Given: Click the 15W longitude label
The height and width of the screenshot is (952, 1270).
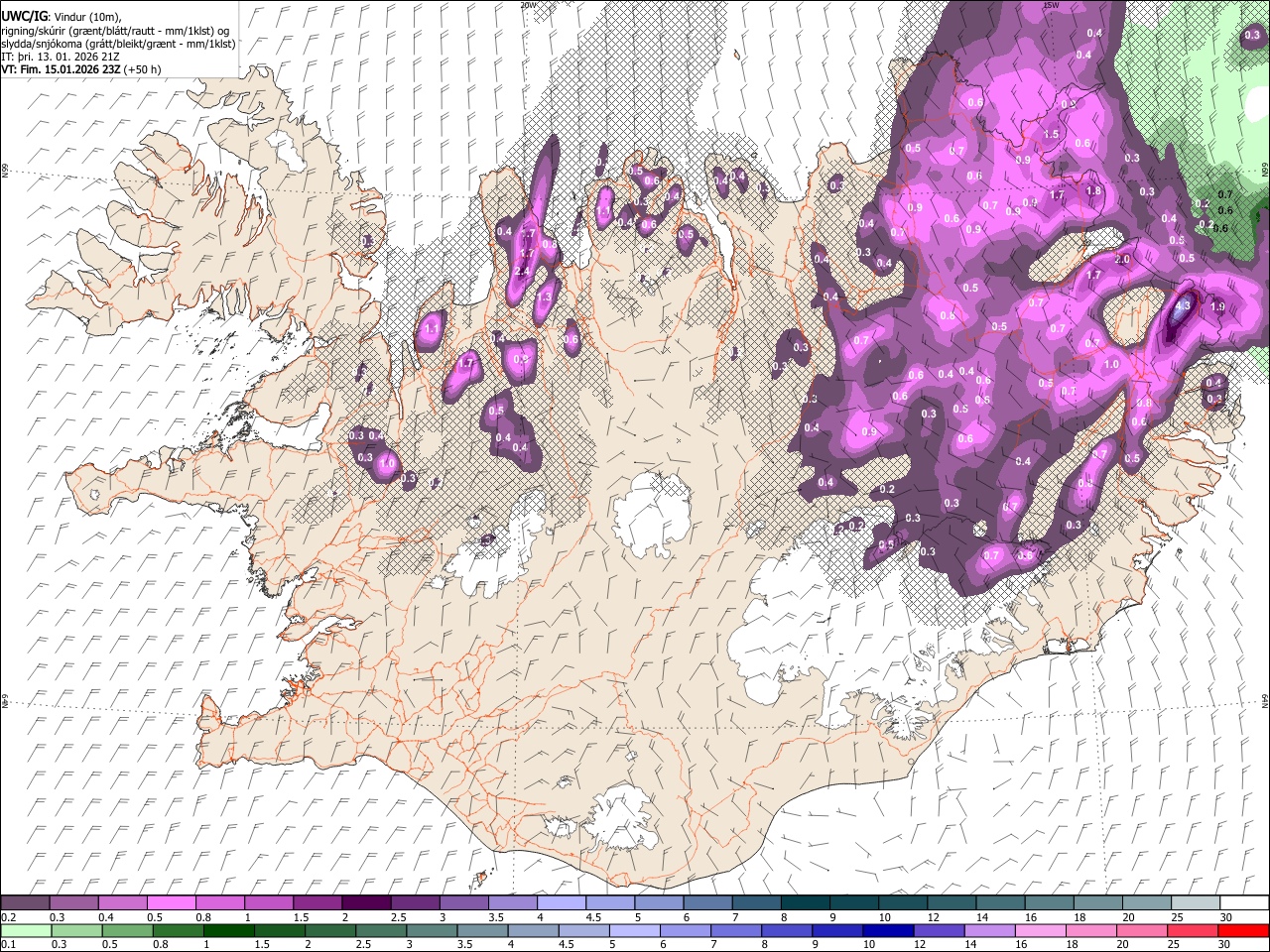Looking at the screenshot, I should (1051, 4).
